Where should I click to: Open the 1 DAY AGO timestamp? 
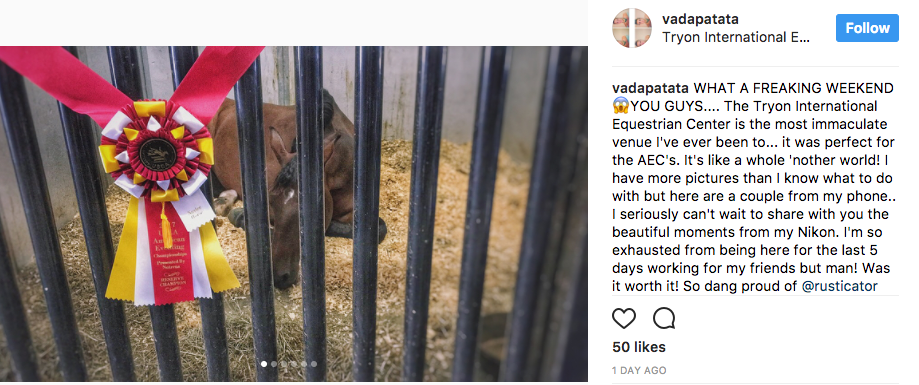639,371
